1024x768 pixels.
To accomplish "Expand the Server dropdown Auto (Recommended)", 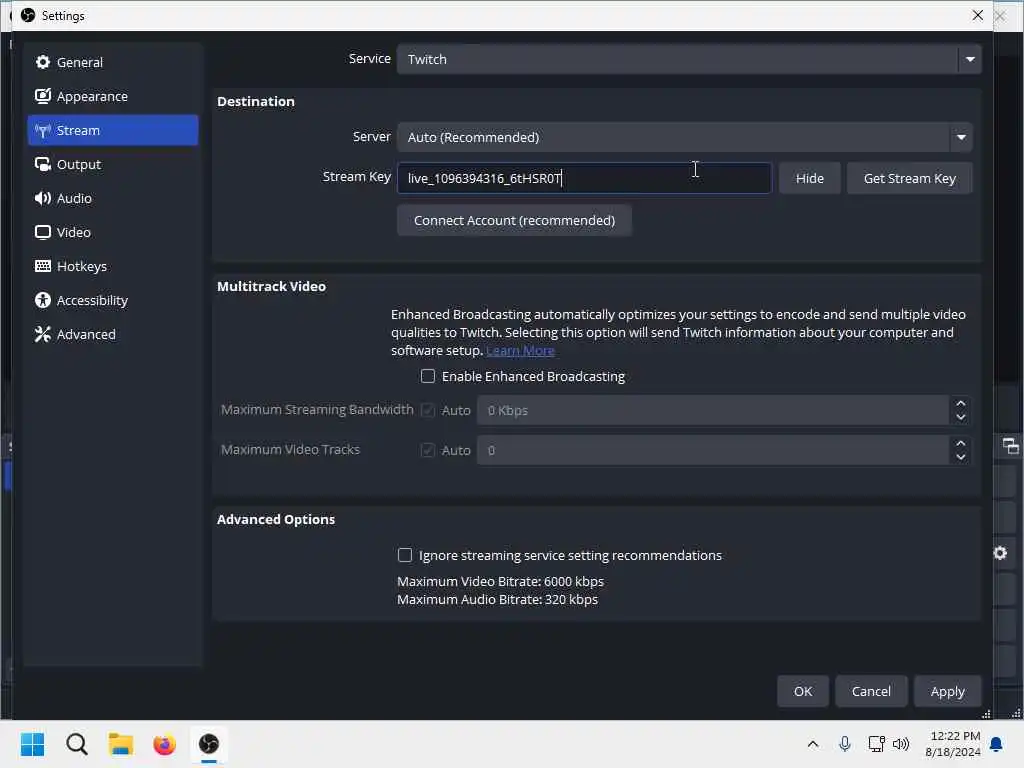I will pyautogui.click(x=684, y=137).
